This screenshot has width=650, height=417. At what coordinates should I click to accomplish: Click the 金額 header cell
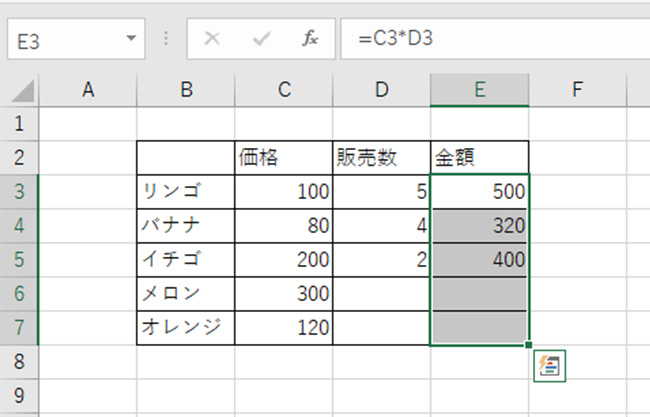click(480, 158)
